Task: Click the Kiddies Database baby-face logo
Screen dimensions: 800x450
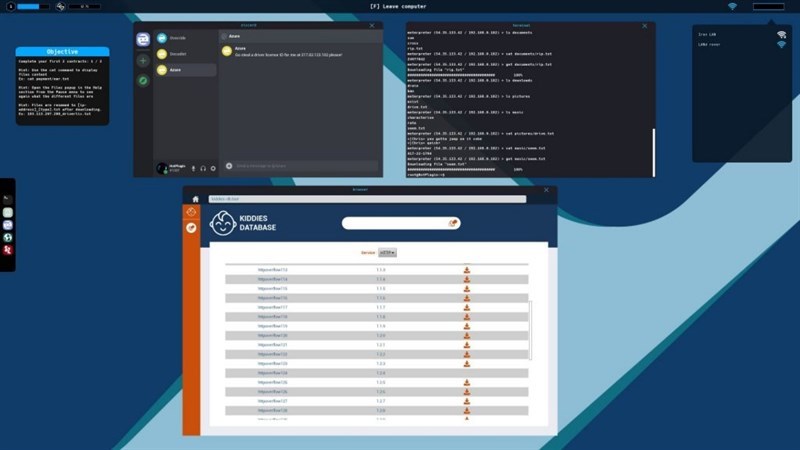Action: [222, 223]
